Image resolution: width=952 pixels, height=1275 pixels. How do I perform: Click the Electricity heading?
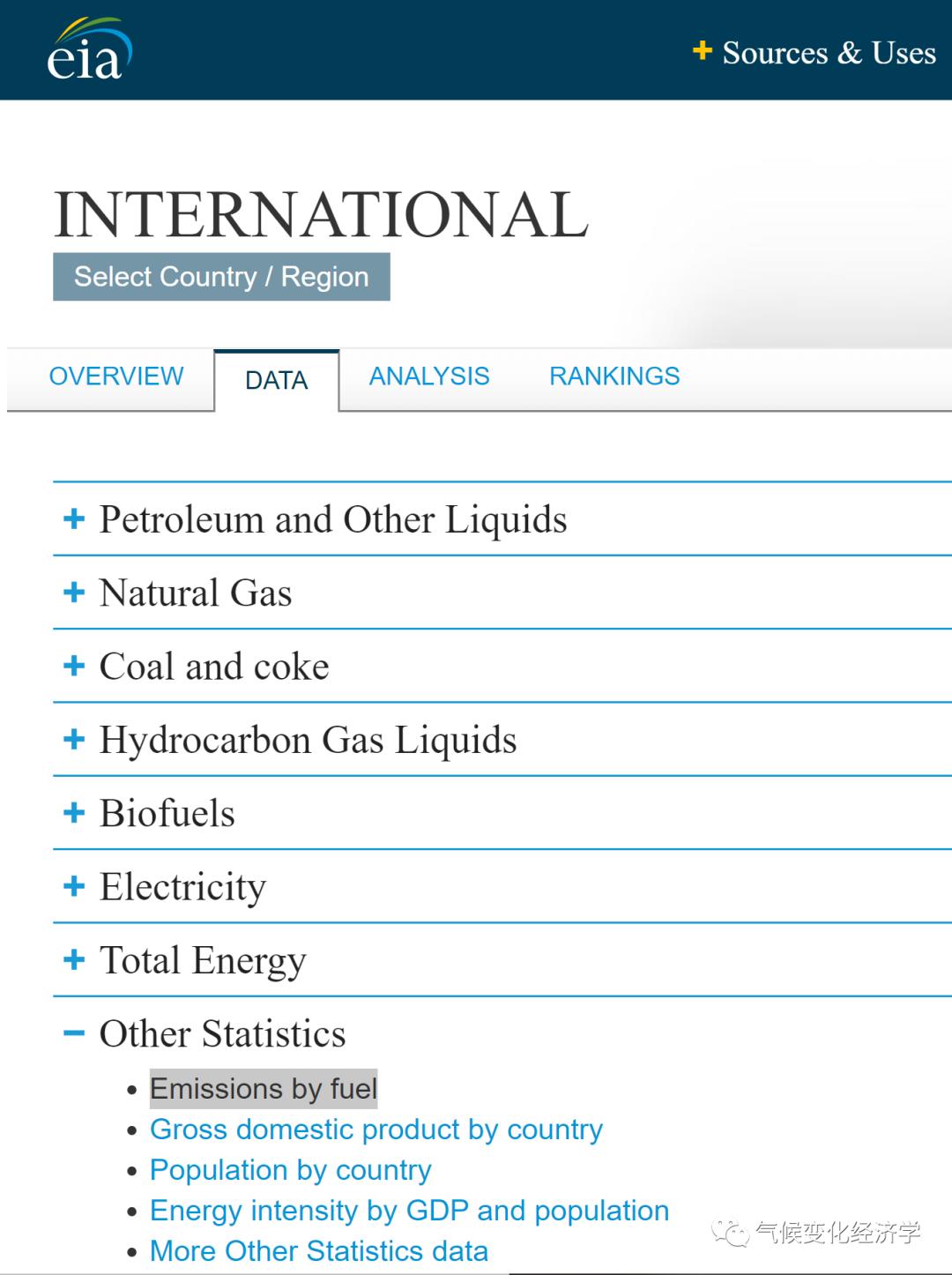click(x=182, y=888)
